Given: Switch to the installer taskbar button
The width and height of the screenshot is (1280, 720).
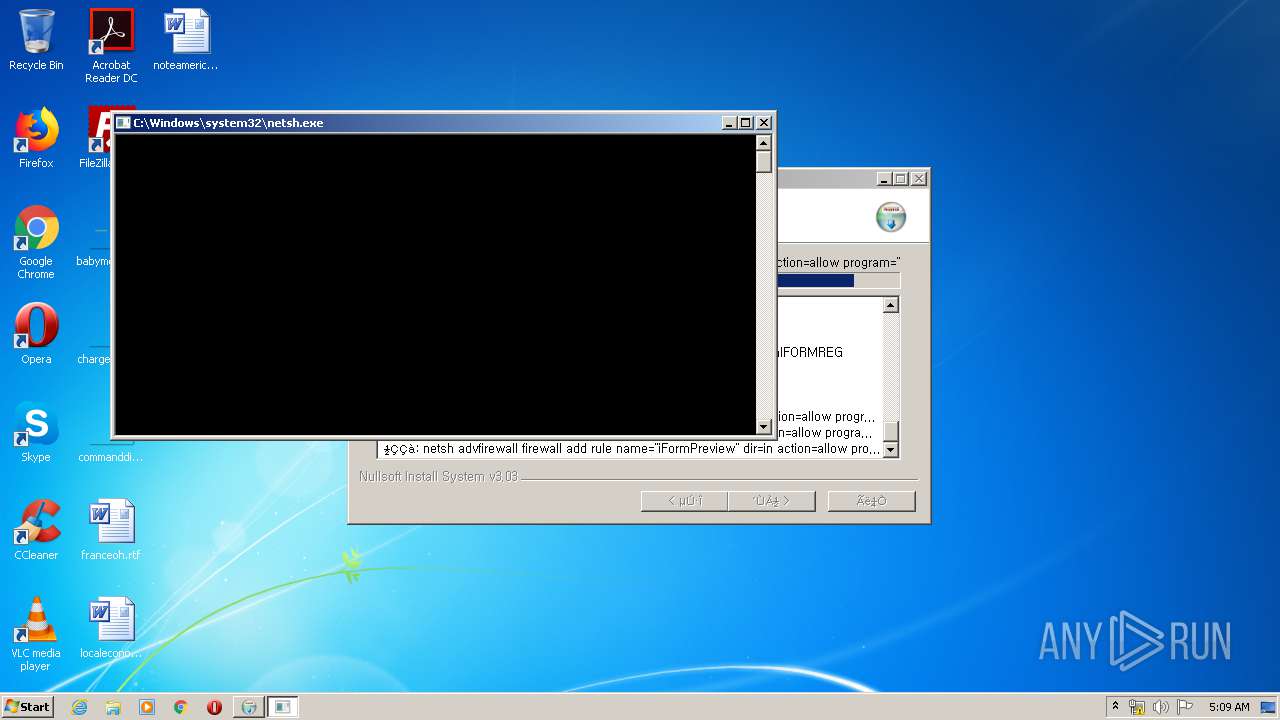Looking at the screenshot, I should [x=249, y=707].
